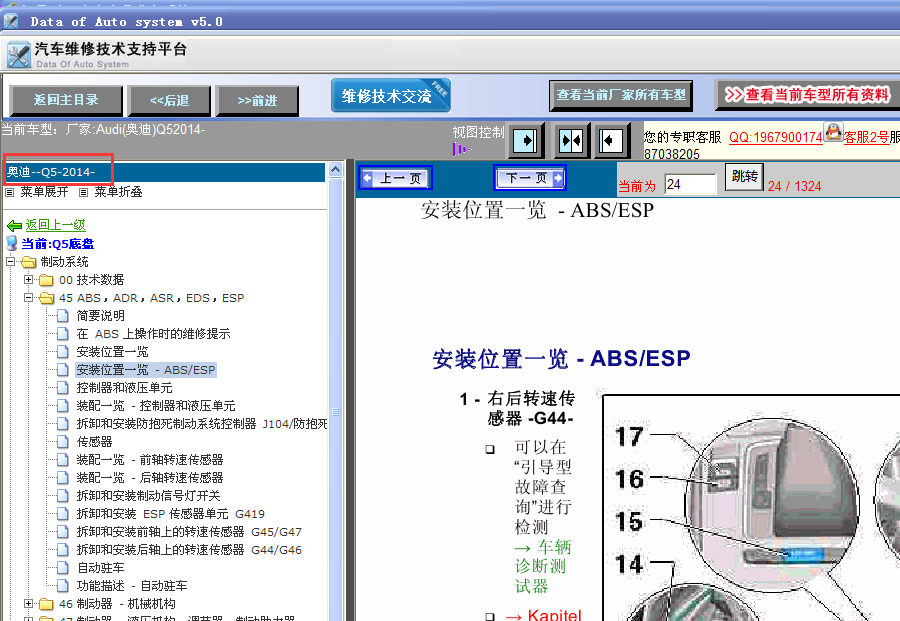Open 简要说明 tree item

pyautogui.click(x=100, y=316)
